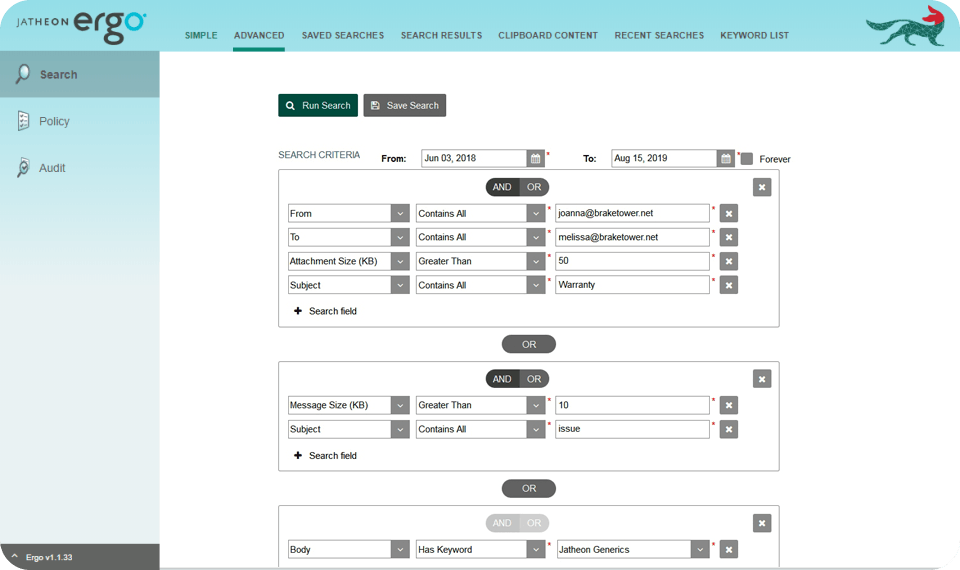Click the From date field Jun 03, 2018
The height and width of the screenshot is (570, 960).
coord(474,159)
